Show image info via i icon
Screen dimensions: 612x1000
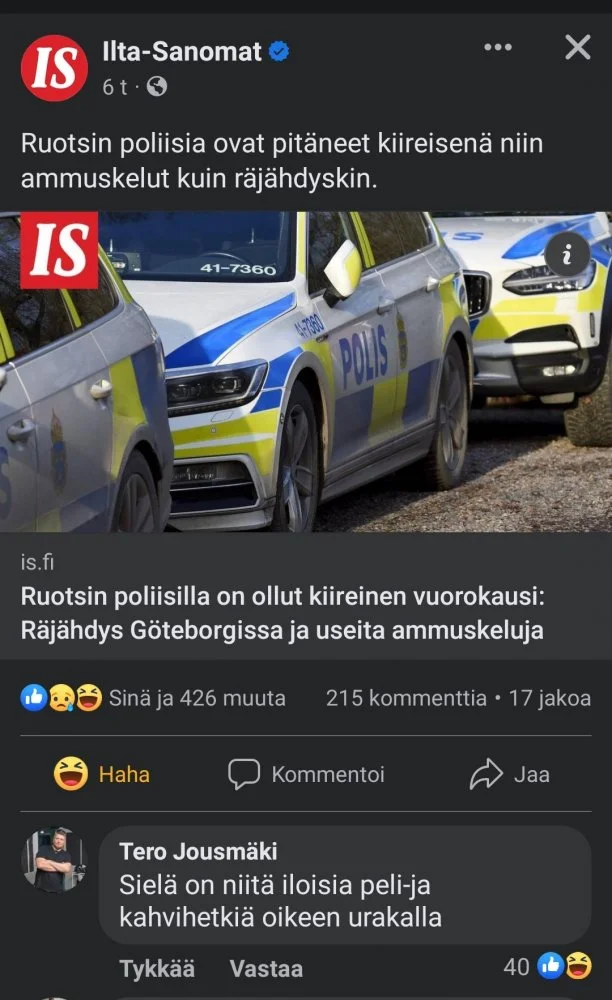click(x=567, y=254)
